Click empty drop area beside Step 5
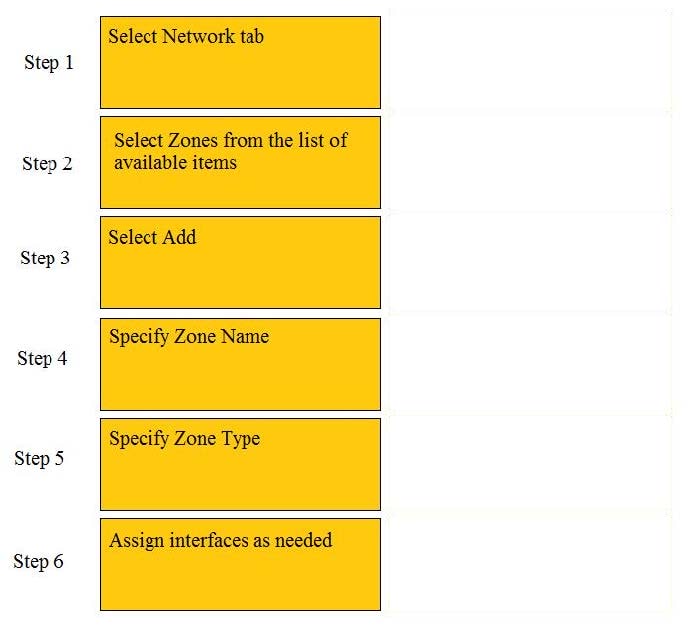Screen dimensions: 695x629 [x=530, y=464]
